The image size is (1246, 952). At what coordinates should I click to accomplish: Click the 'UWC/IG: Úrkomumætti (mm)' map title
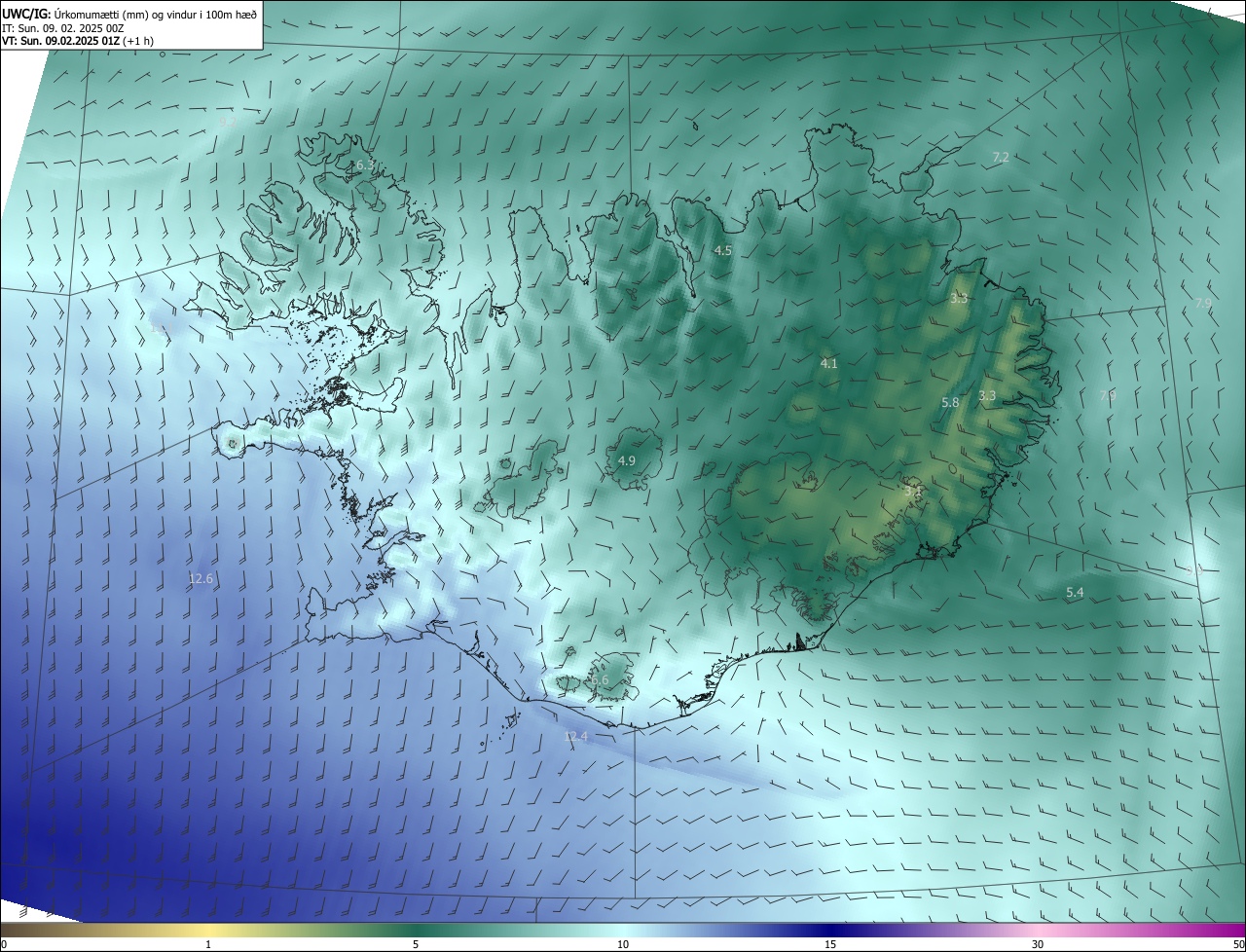tap(129, 14)
